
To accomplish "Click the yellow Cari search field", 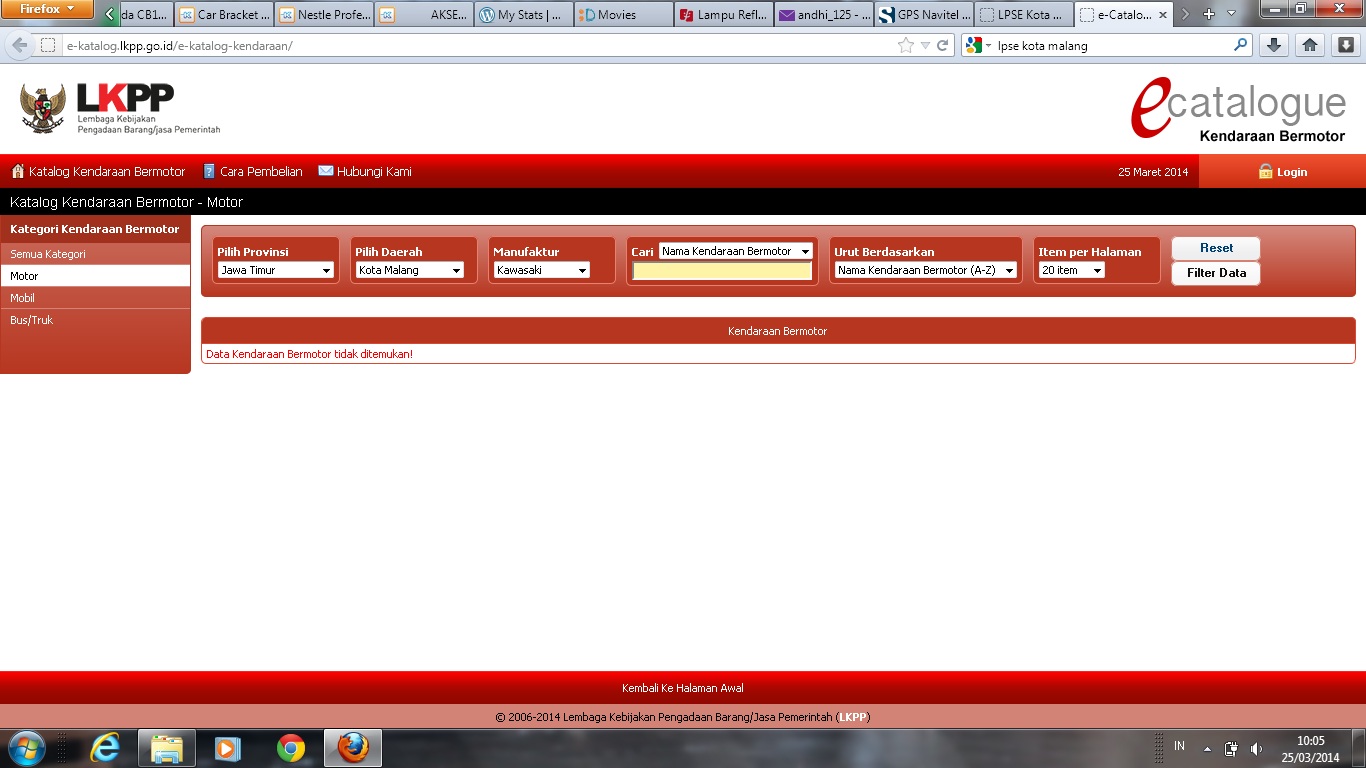I will tap(722, 271).
